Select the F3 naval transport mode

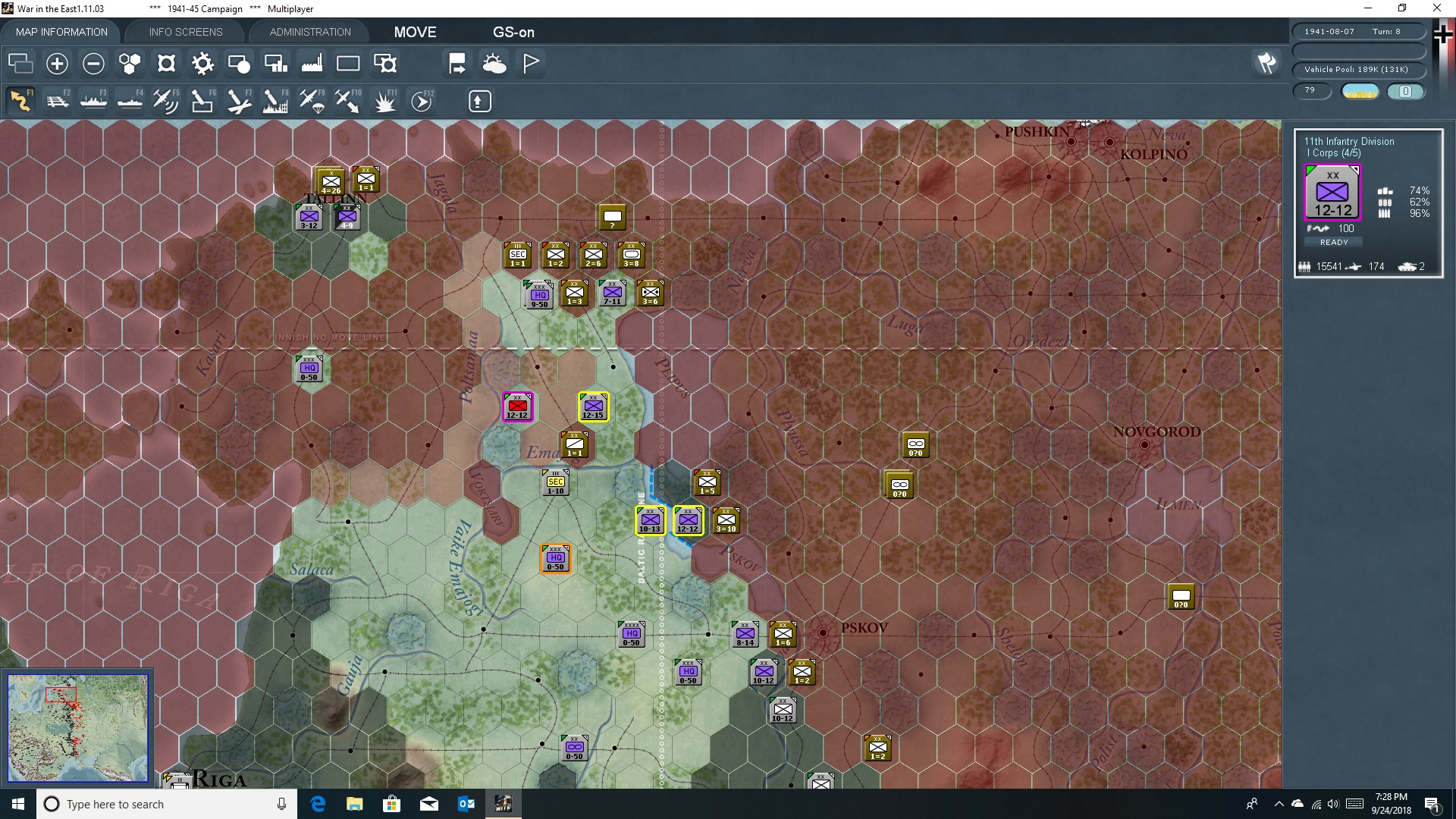click(93, 101)
